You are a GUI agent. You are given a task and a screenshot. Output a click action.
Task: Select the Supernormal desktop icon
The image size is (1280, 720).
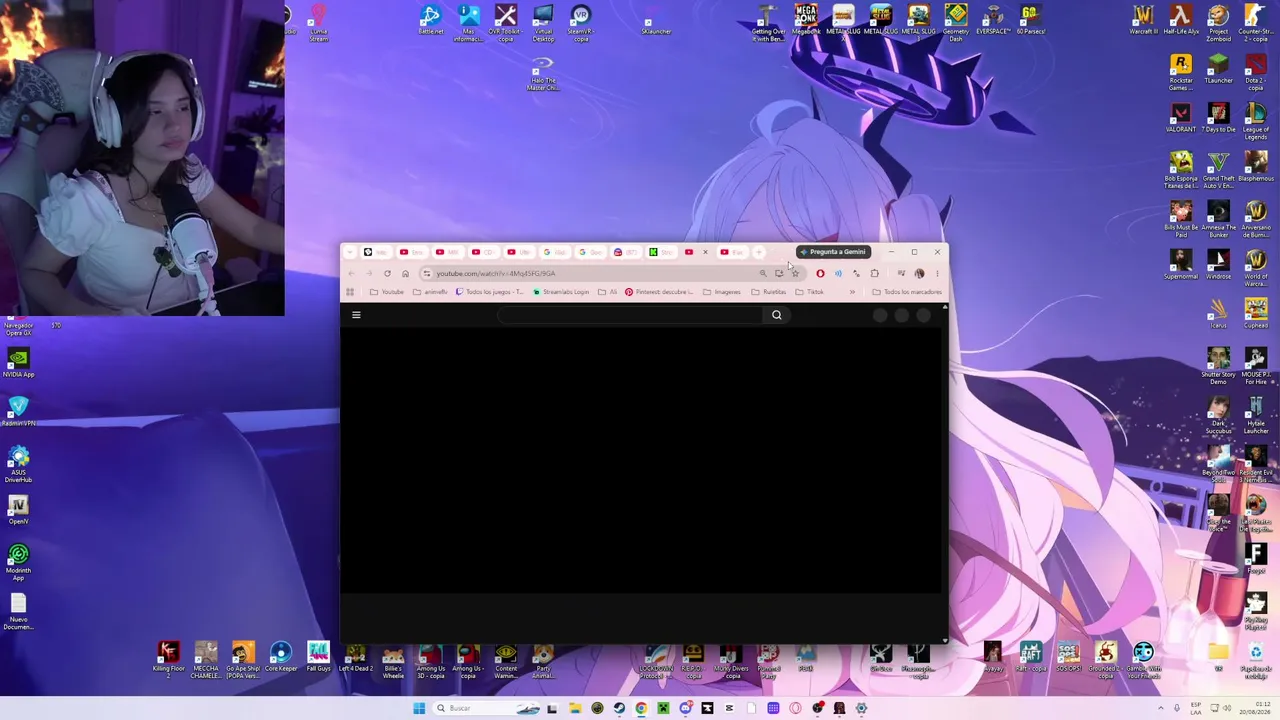tap(1181, 265)
